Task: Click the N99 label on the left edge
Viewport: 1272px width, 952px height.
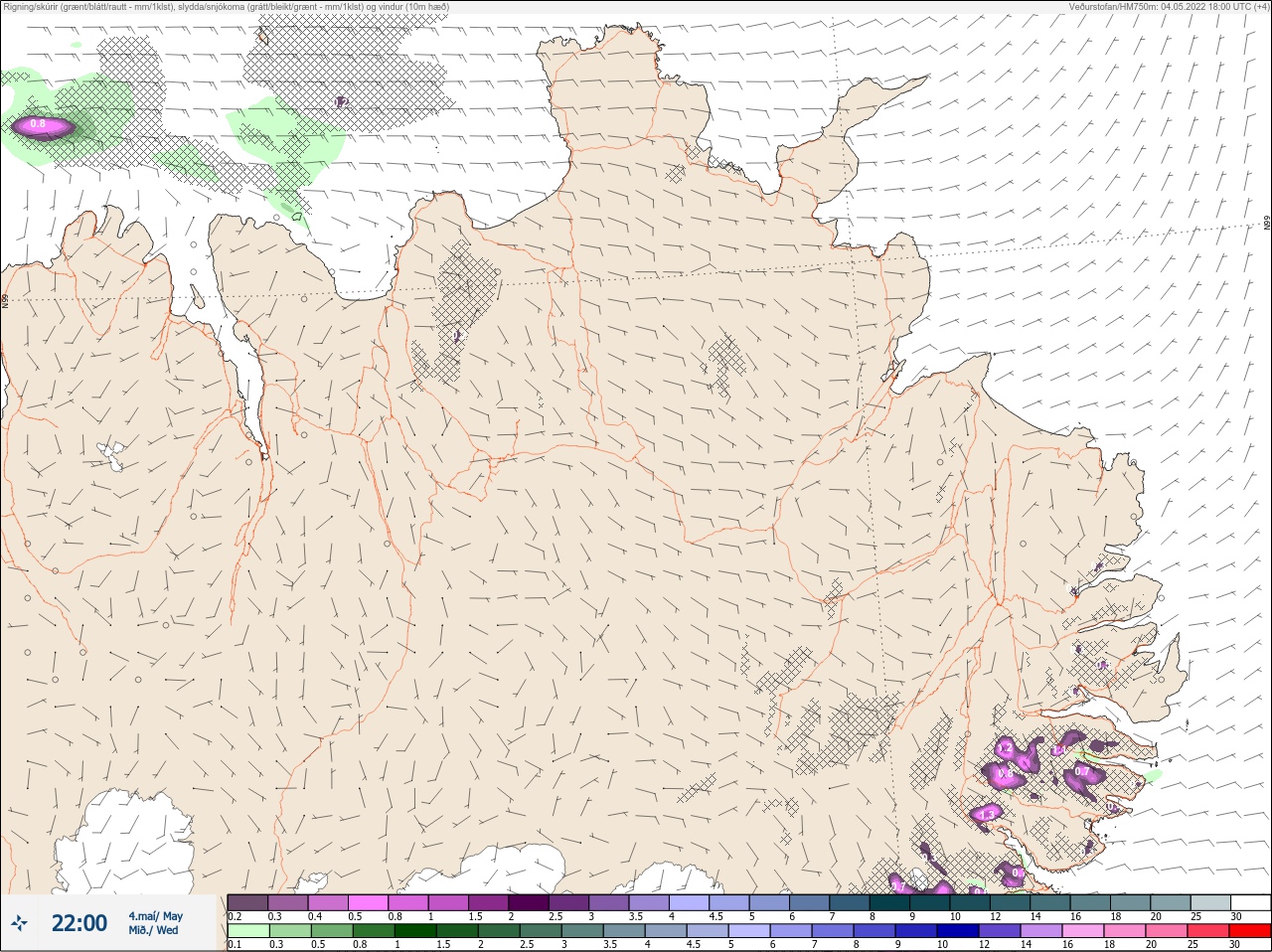Action: tap(5, 299)
